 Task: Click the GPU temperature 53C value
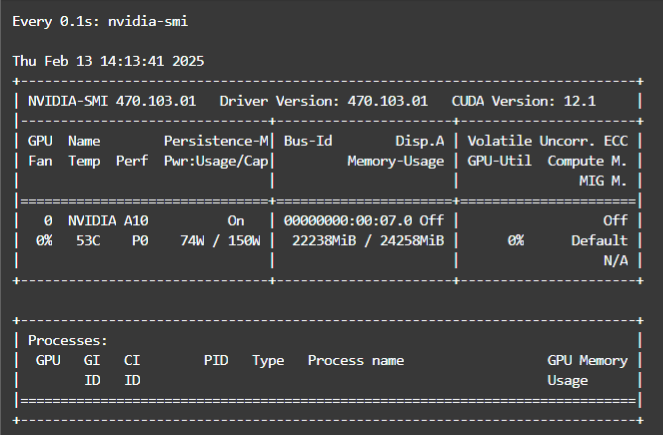pos(87,240)
